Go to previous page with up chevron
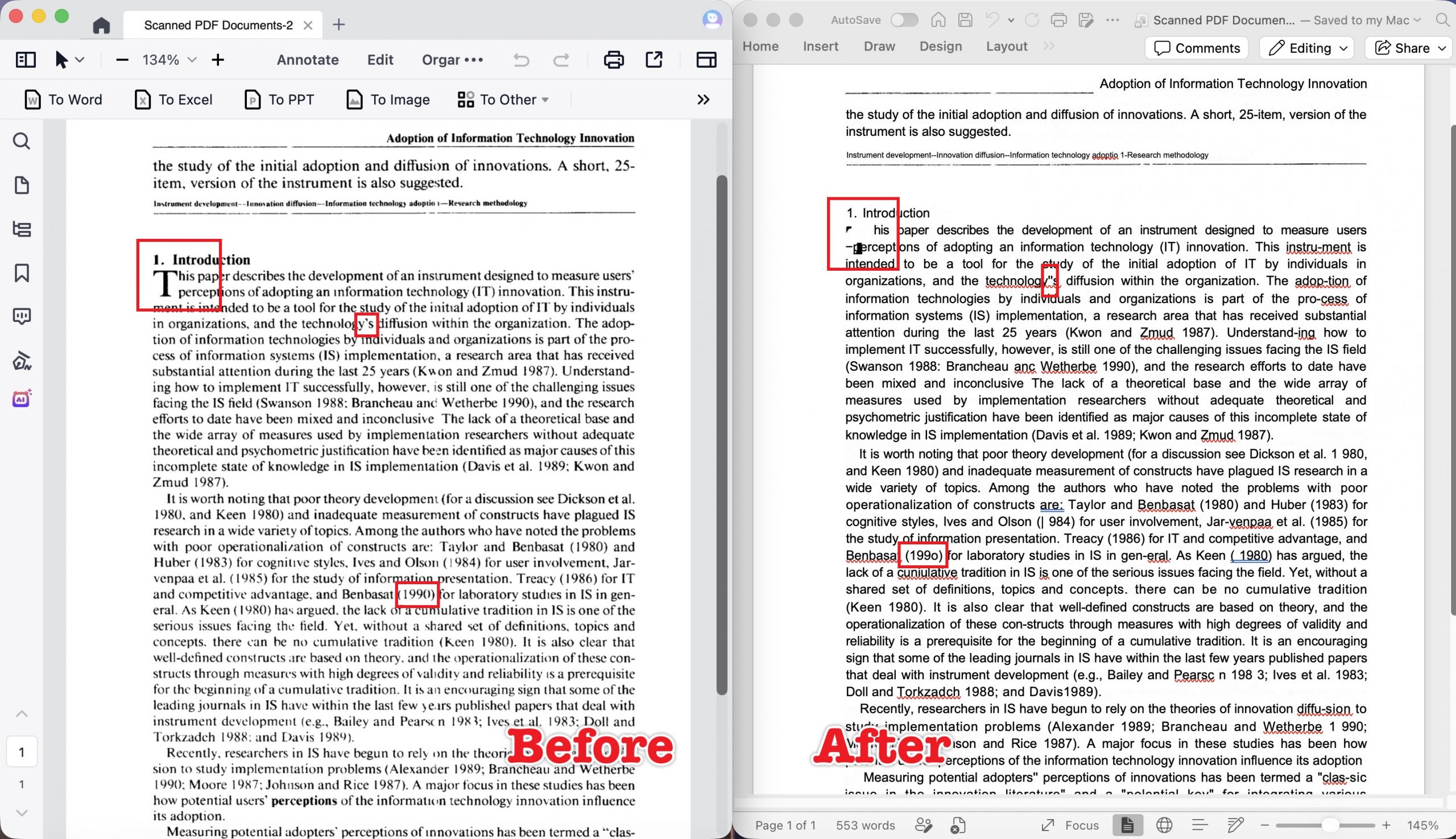This screenshot has height=839, width=1456. [22, 714]
